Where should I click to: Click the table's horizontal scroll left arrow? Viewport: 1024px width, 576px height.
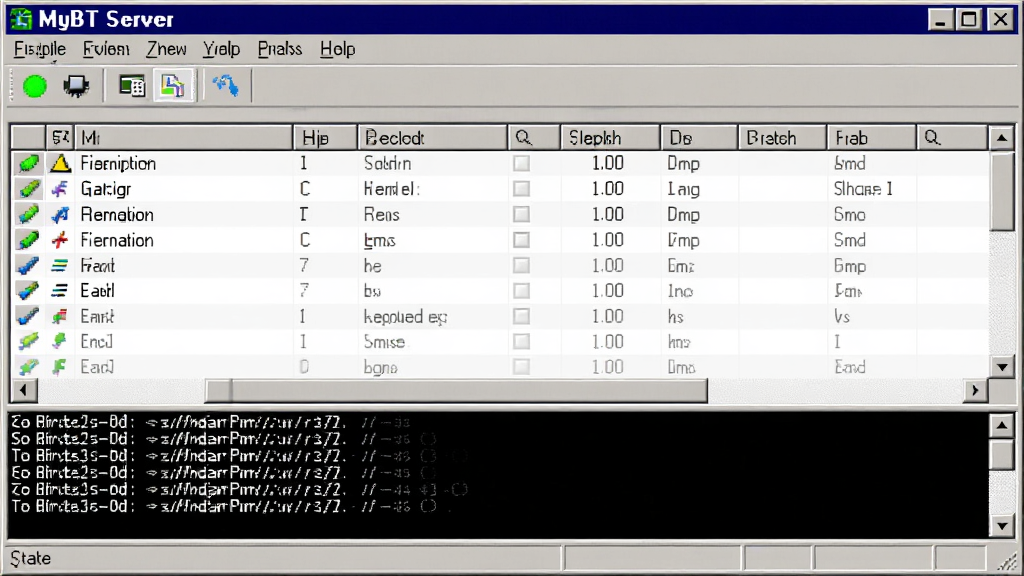click(x=24, y=391)
